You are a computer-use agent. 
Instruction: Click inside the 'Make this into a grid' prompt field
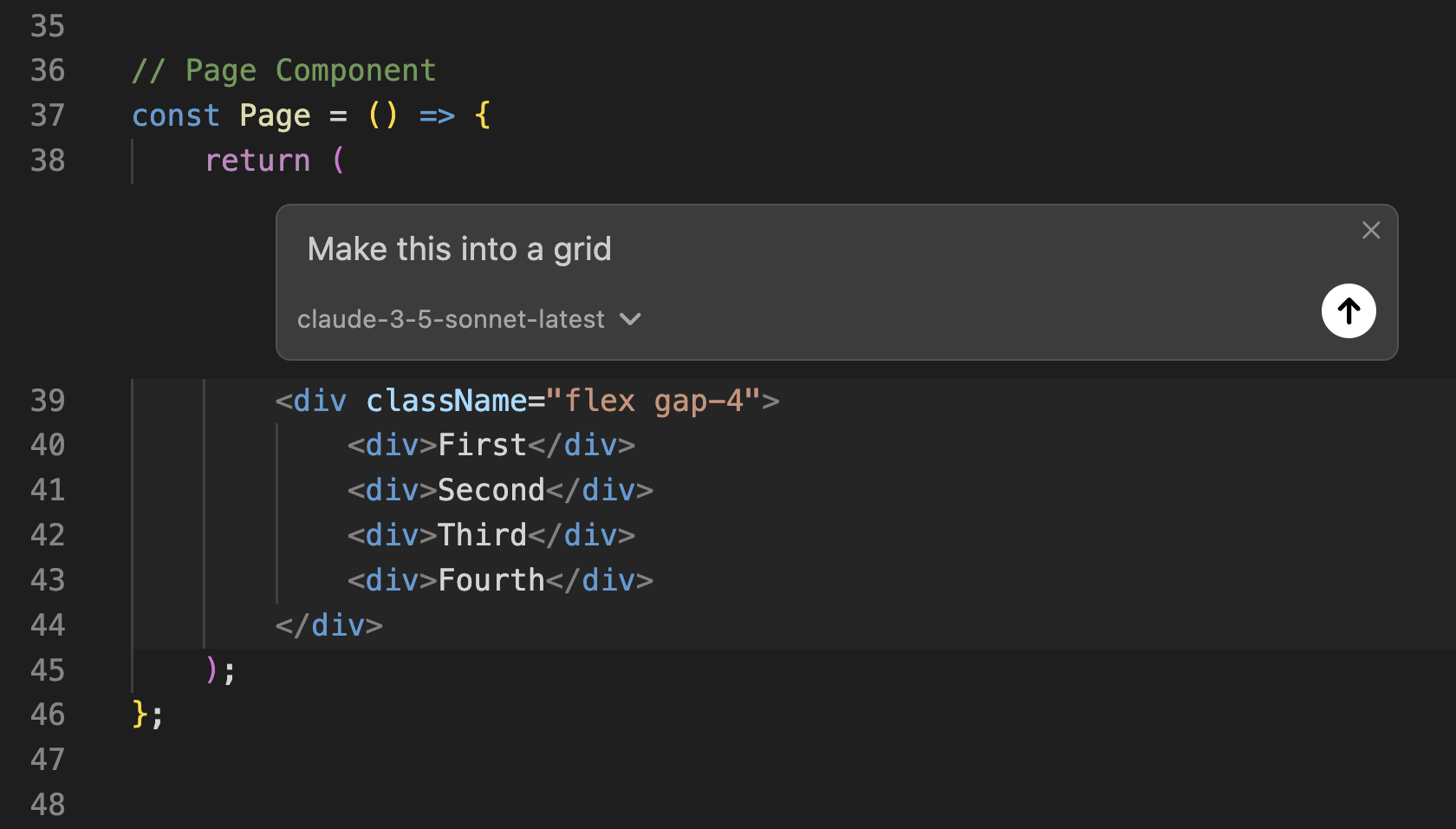pos(458,249)
